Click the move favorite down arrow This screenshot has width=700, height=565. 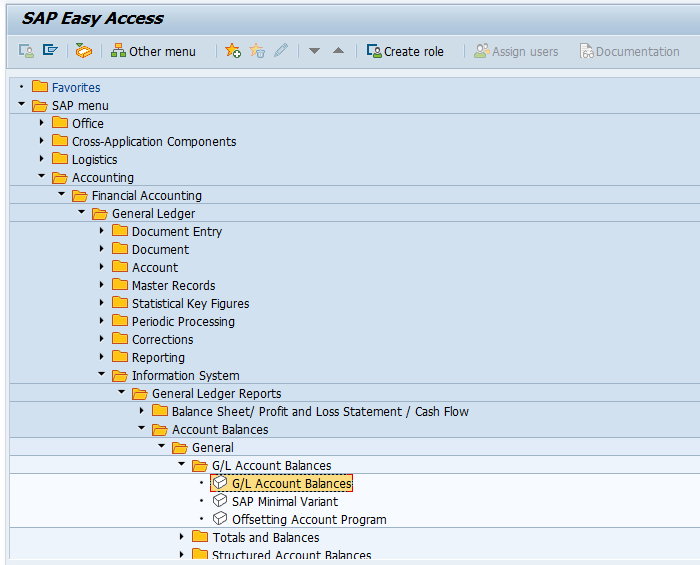pyautogui.click(x=314, y=51)
